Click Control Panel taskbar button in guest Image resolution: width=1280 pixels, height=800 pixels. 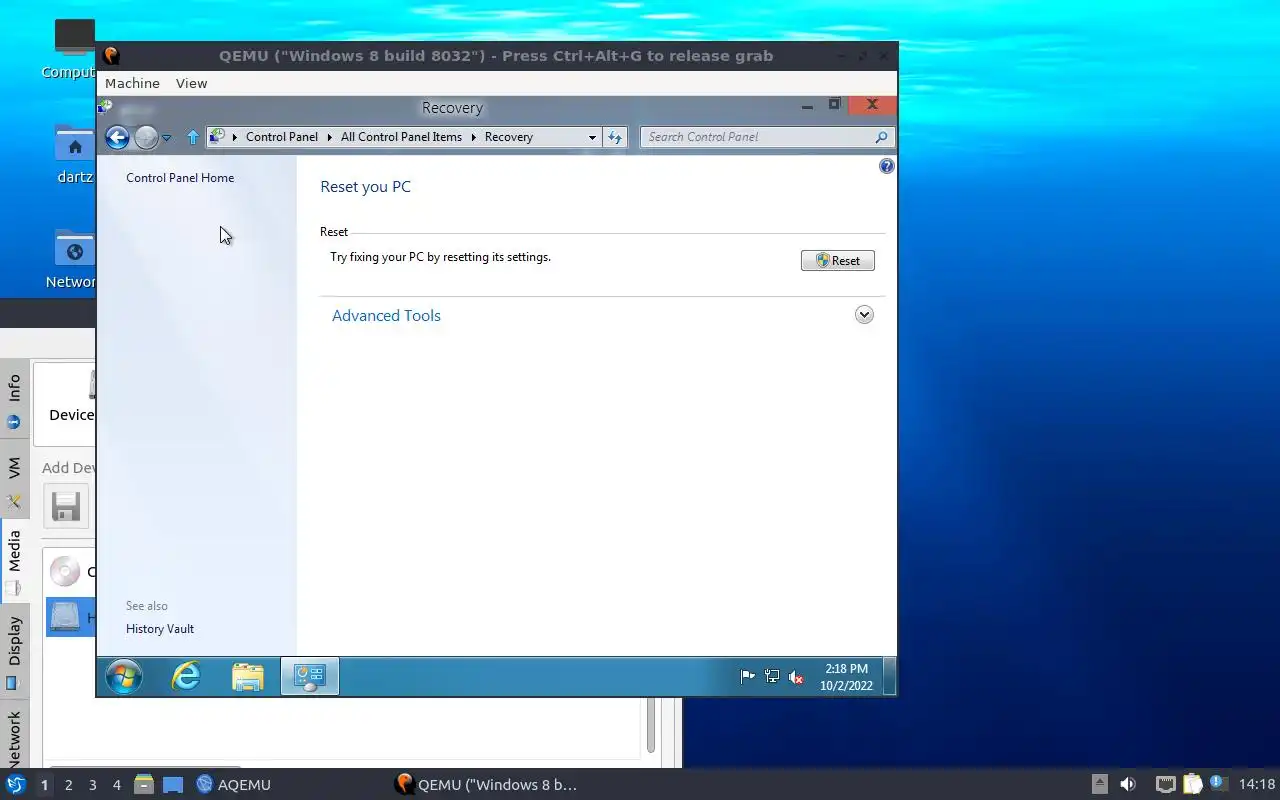click(x=310, y=677)
